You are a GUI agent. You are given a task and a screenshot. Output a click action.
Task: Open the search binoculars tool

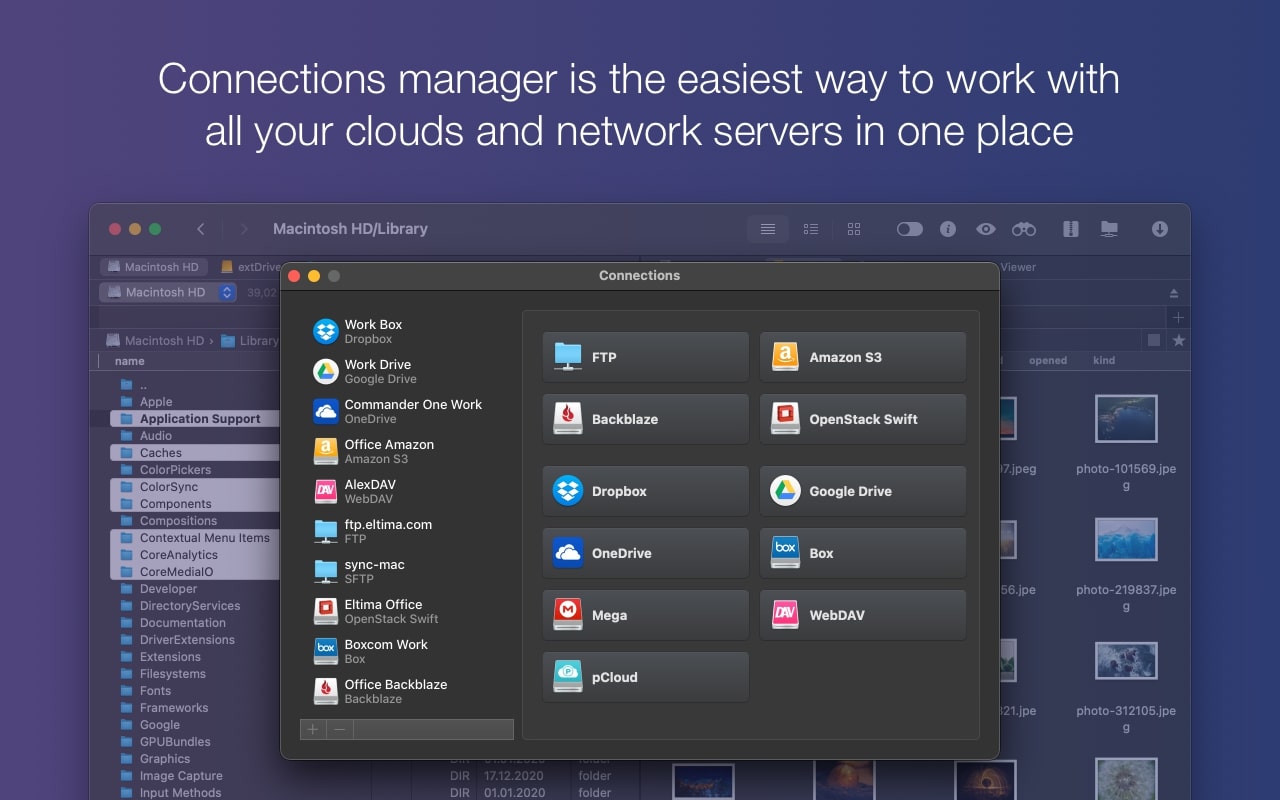pyautogui.click(x=1024, y=229)
